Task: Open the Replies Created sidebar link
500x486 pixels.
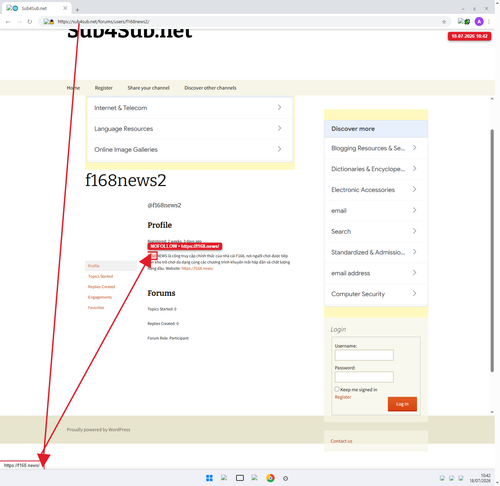Action: (101, 287)
